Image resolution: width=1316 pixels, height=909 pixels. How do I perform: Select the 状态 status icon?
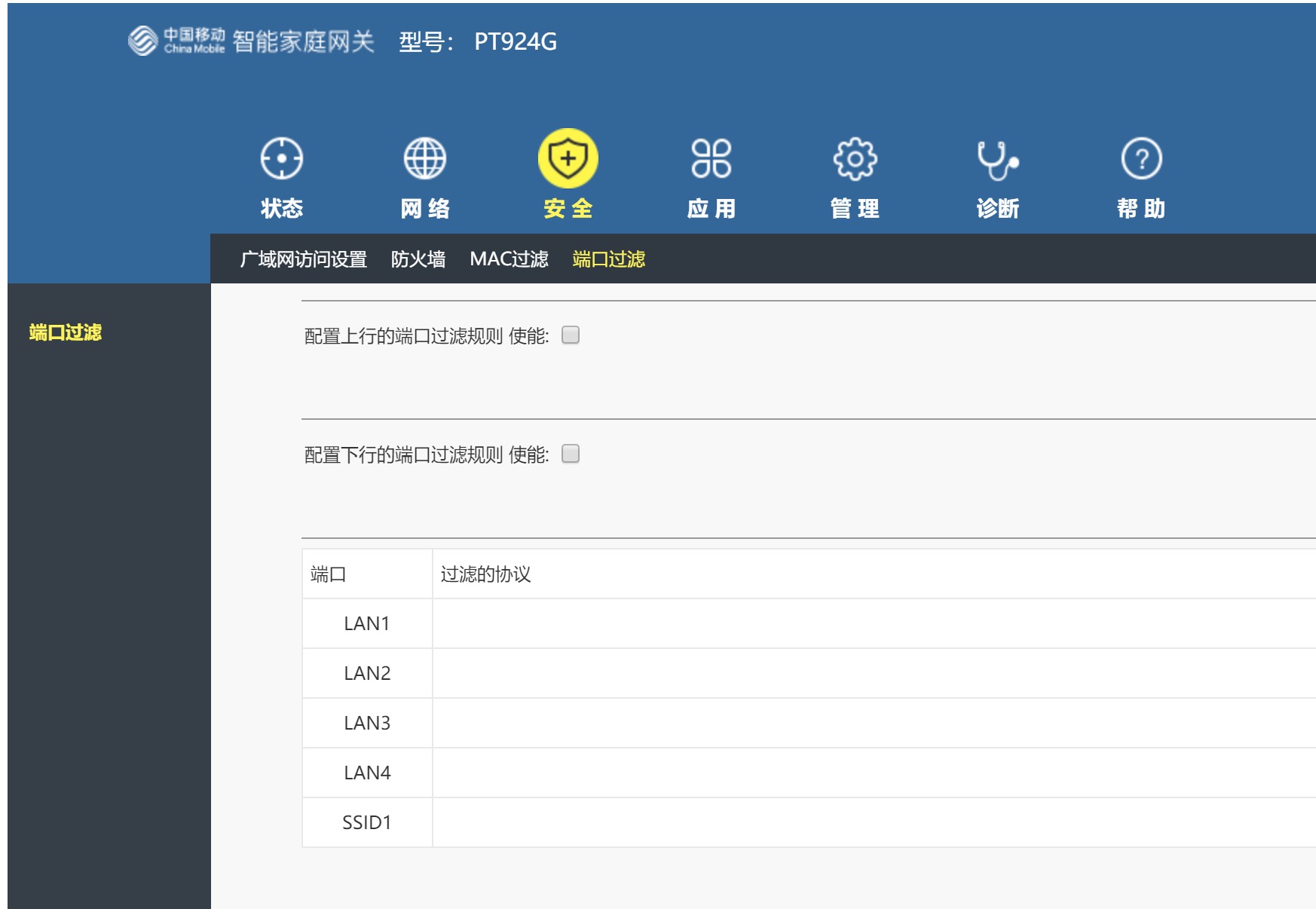[x=283, y=160]
